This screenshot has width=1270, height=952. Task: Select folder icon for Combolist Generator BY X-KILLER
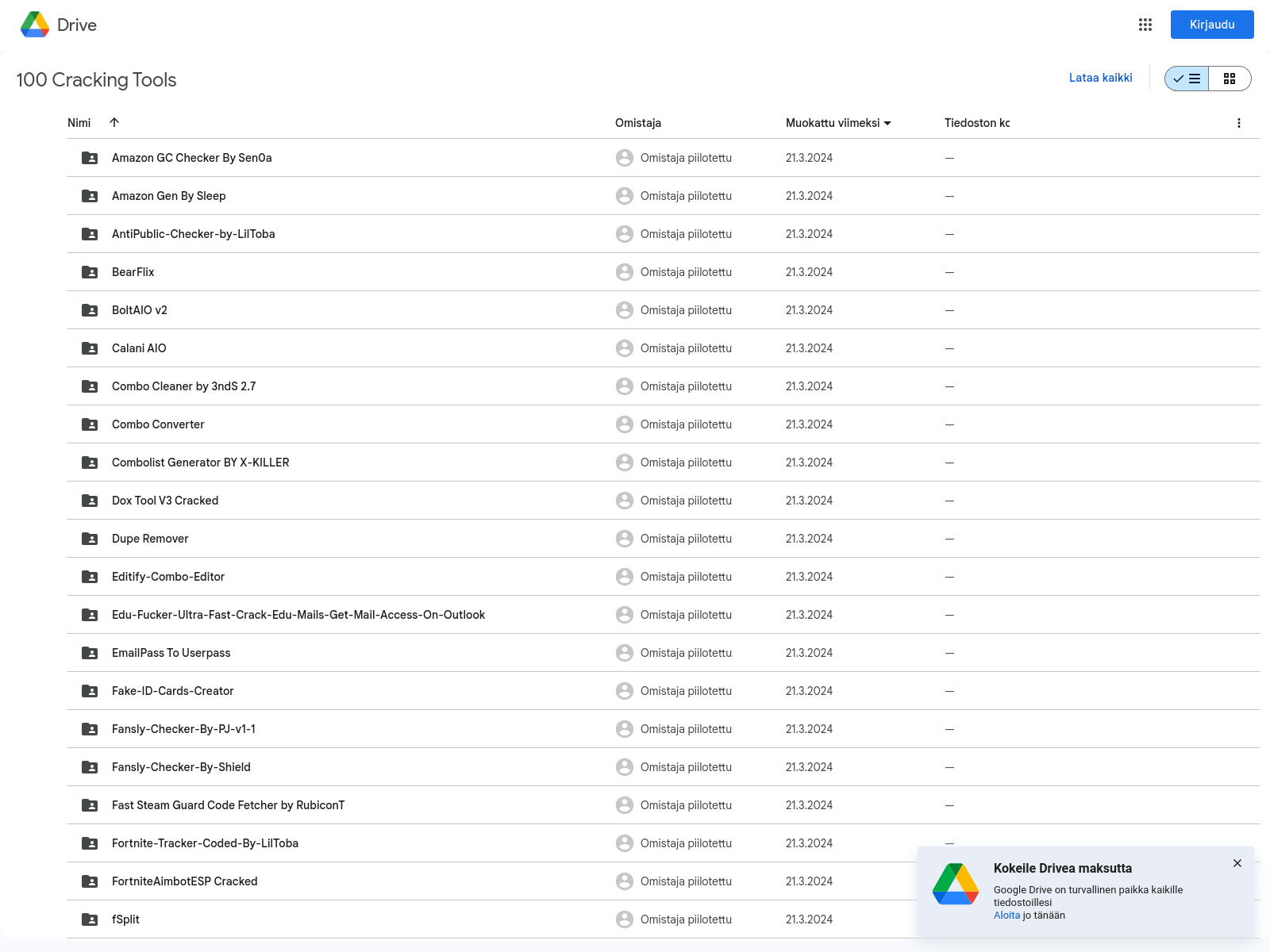click(x=90, y=463)
